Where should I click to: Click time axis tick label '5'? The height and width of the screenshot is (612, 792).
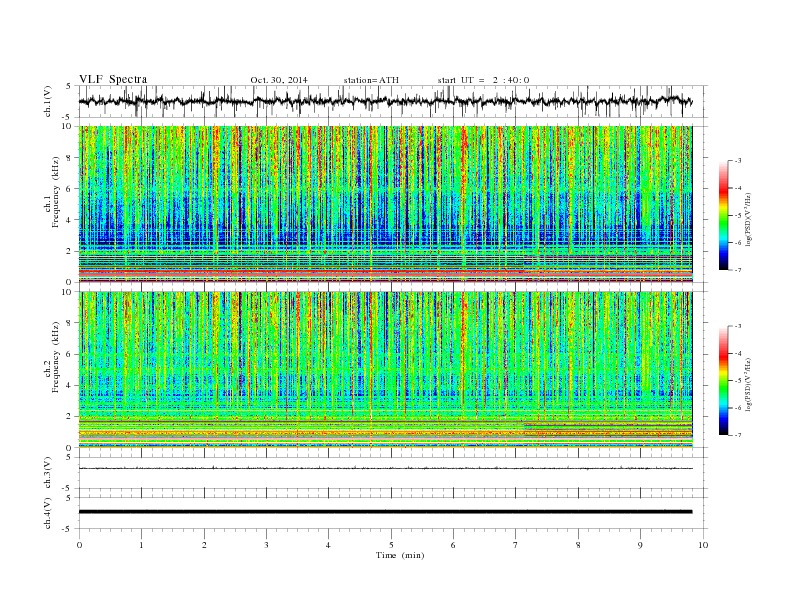click(391, 545)
